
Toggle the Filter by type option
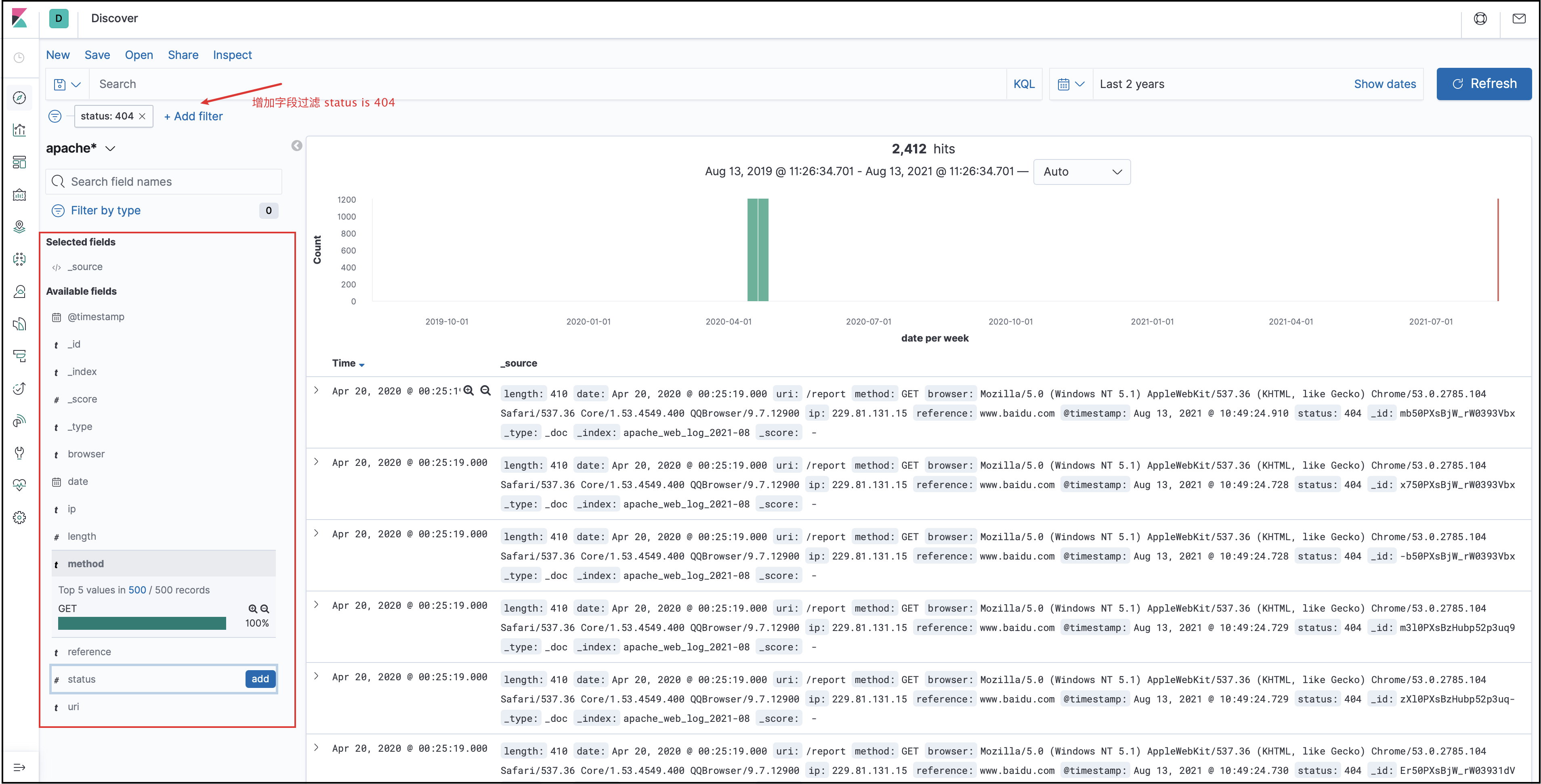pos(105,210)
